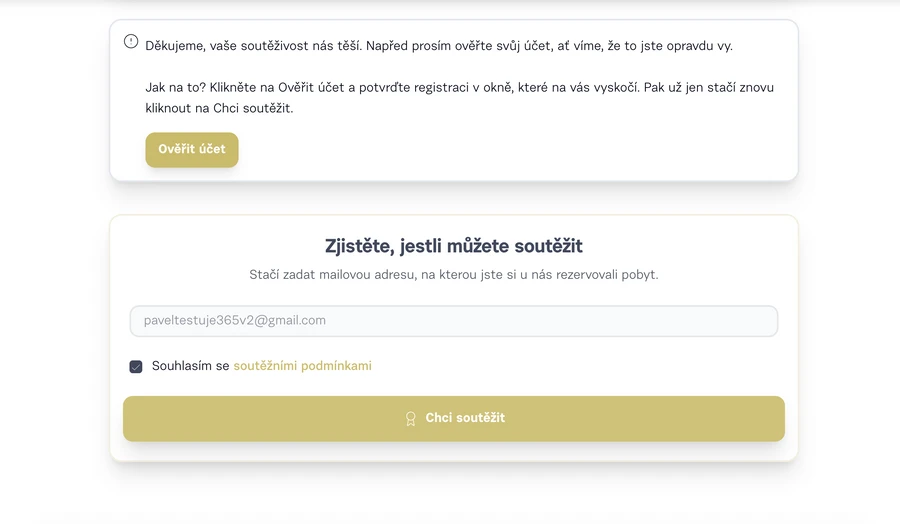Click the heading Zjistěte, jestli můžete soutěžit
Viewport: 900px width, 524px height.
tap(453, 246)
